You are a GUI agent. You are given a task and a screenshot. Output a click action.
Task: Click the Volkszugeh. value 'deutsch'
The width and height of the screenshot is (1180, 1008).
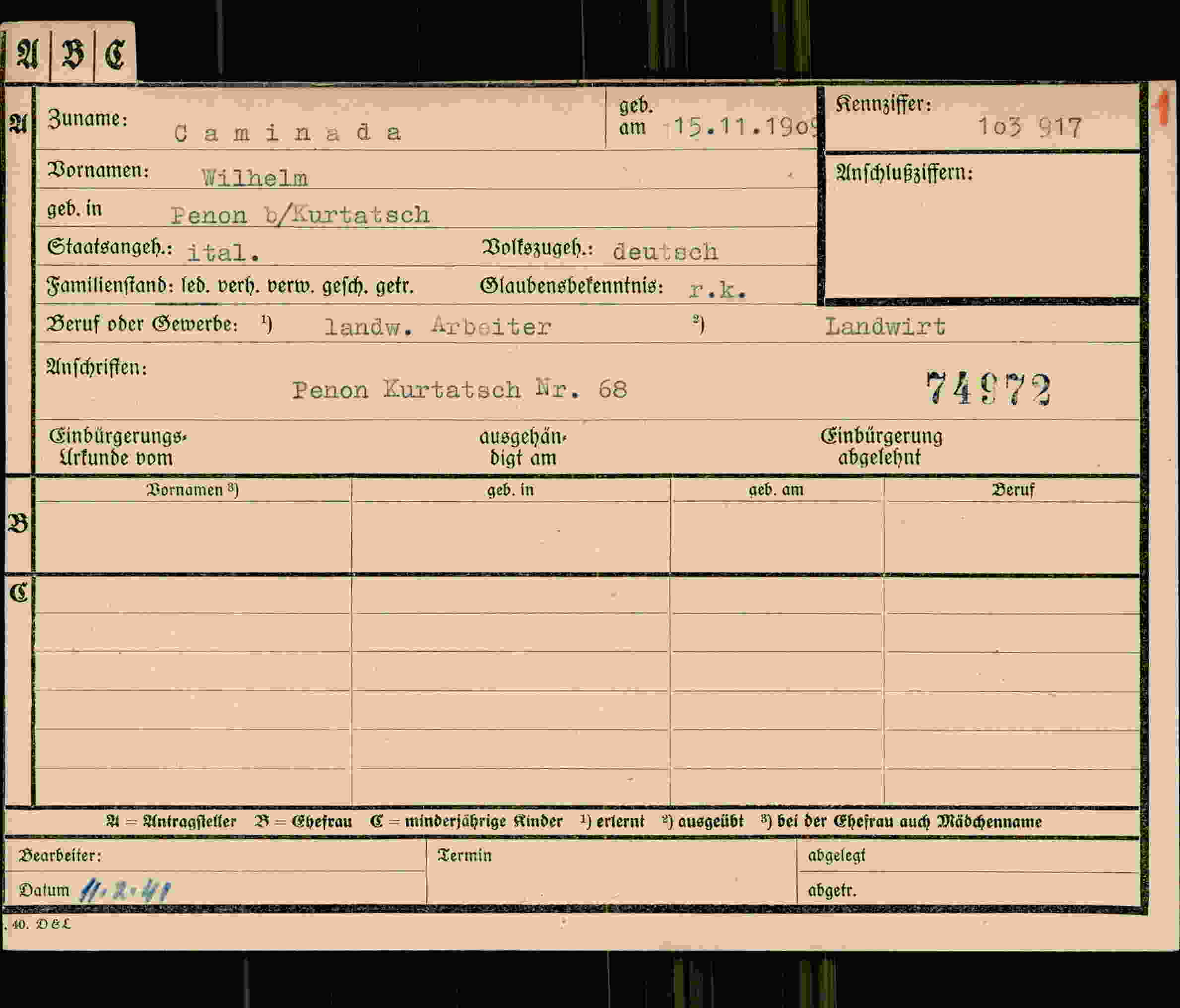[665, 252]
